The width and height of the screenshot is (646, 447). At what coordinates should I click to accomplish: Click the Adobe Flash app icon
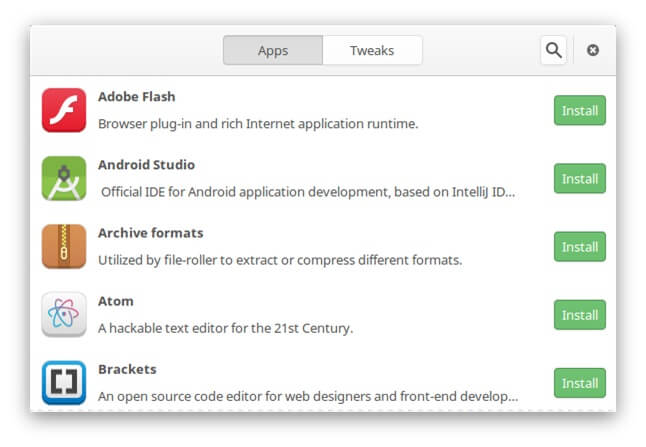point(64,110)
